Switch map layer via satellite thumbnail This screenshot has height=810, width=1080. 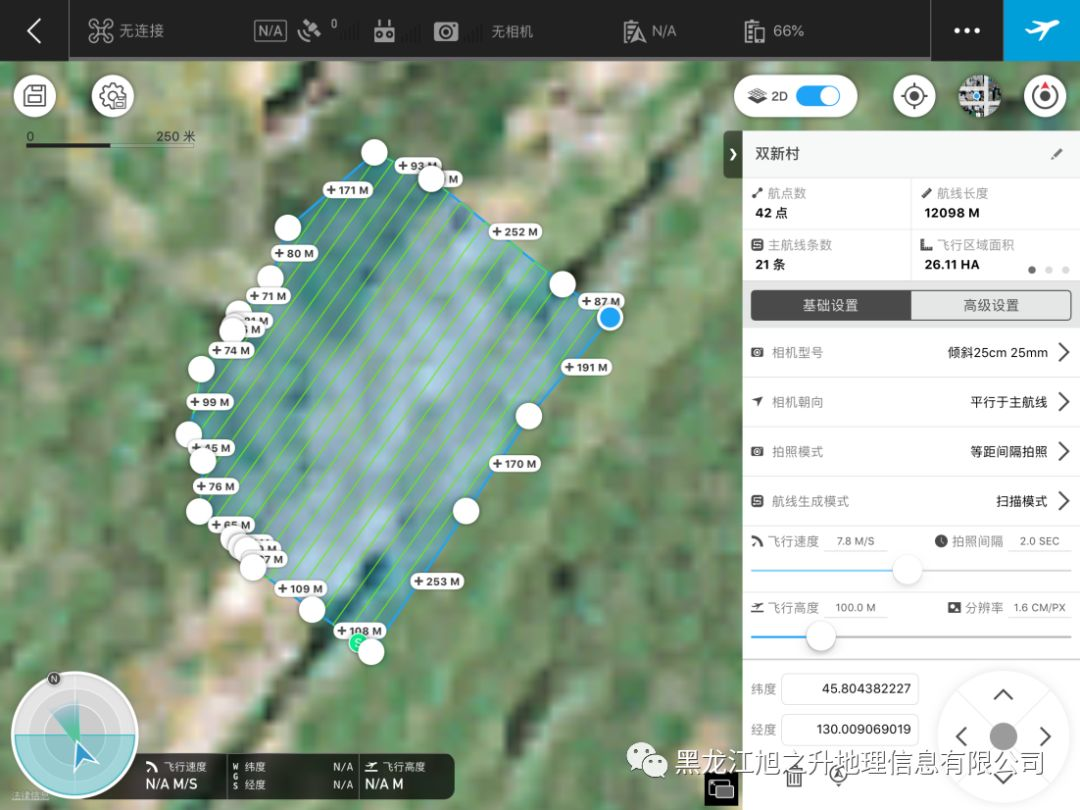click(979, 96)
